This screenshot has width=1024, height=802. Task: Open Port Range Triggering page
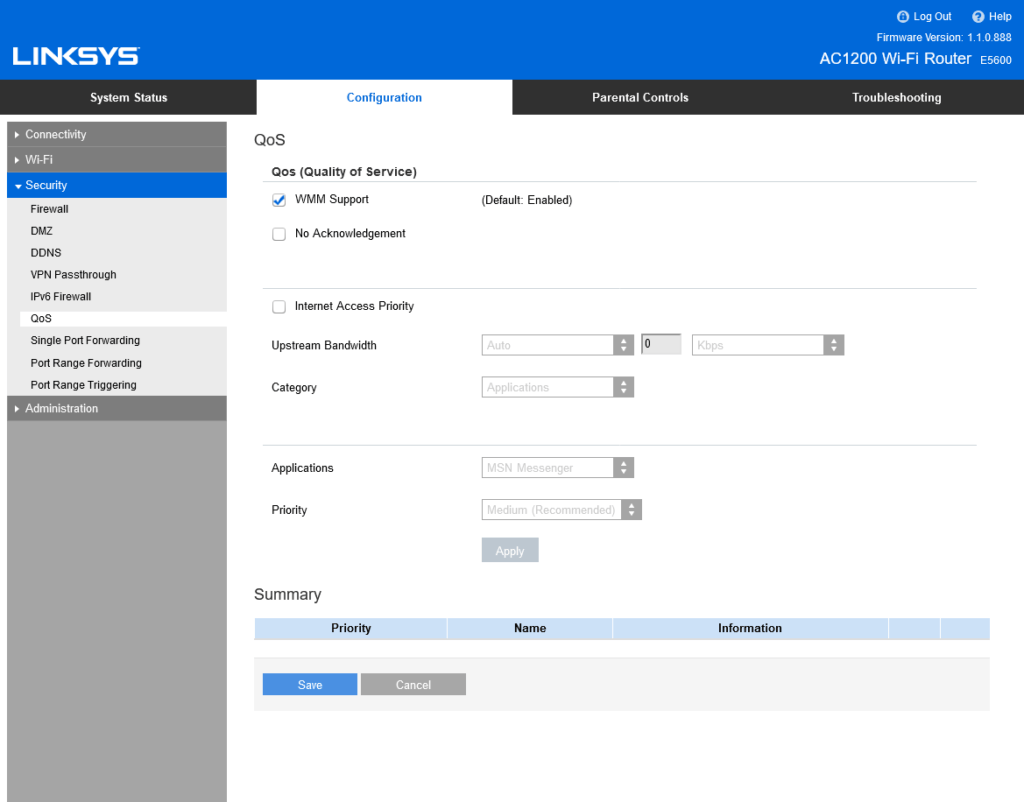[x=84, y=385]
